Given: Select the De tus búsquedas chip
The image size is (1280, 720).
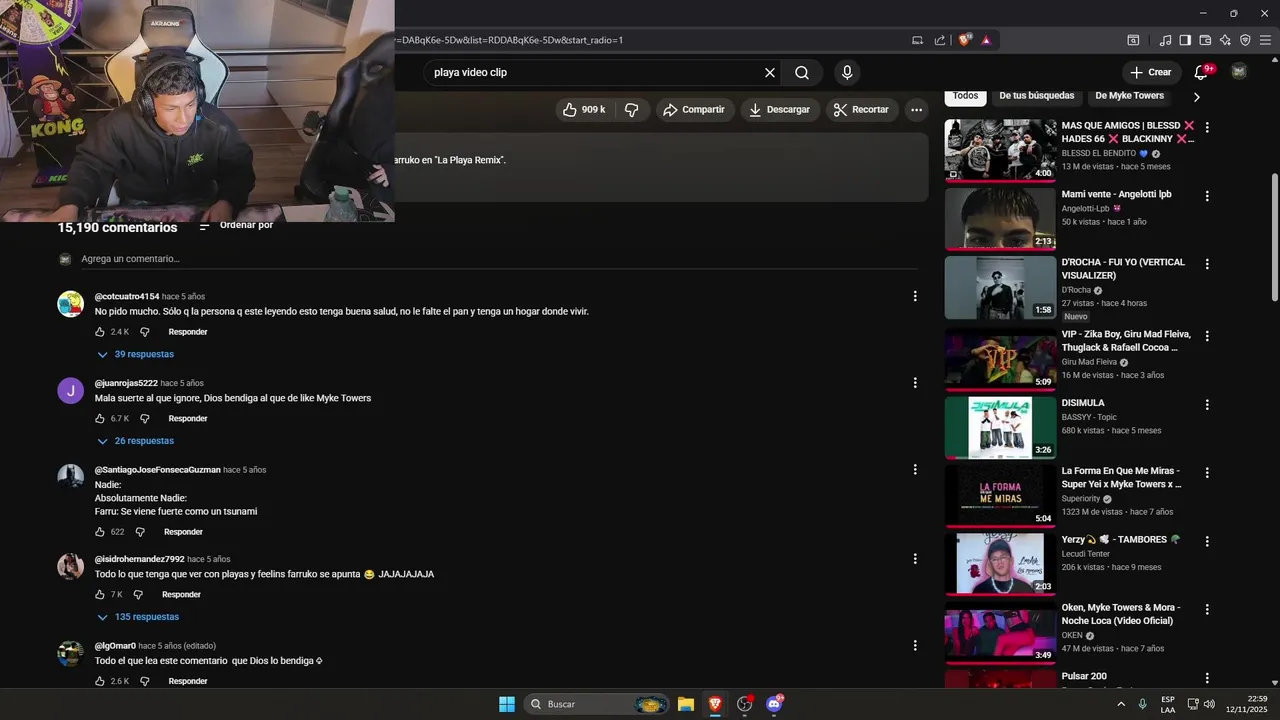Looking at the screenshot, I should (x=1036, y=96).
